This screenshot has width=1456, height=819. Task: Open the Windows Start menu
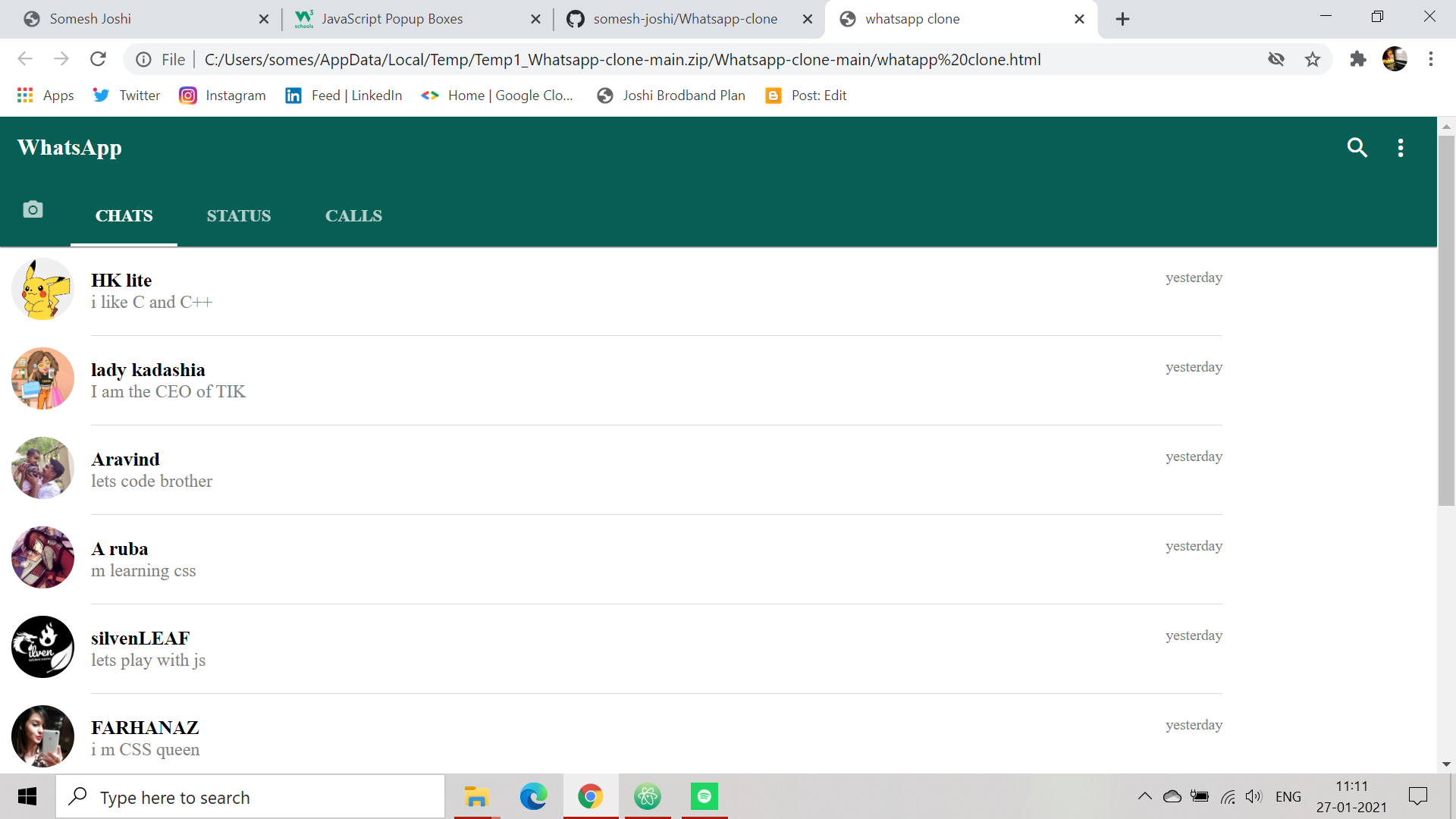tap(27, 796)
